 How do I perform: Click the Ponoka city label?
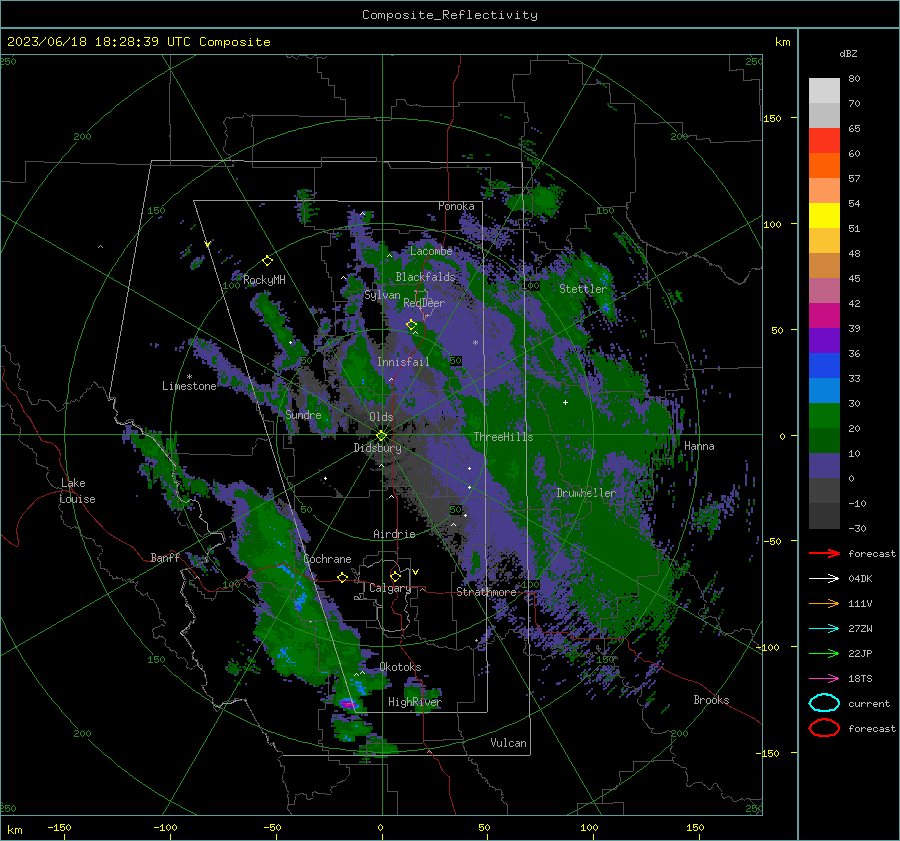point(456,206)
